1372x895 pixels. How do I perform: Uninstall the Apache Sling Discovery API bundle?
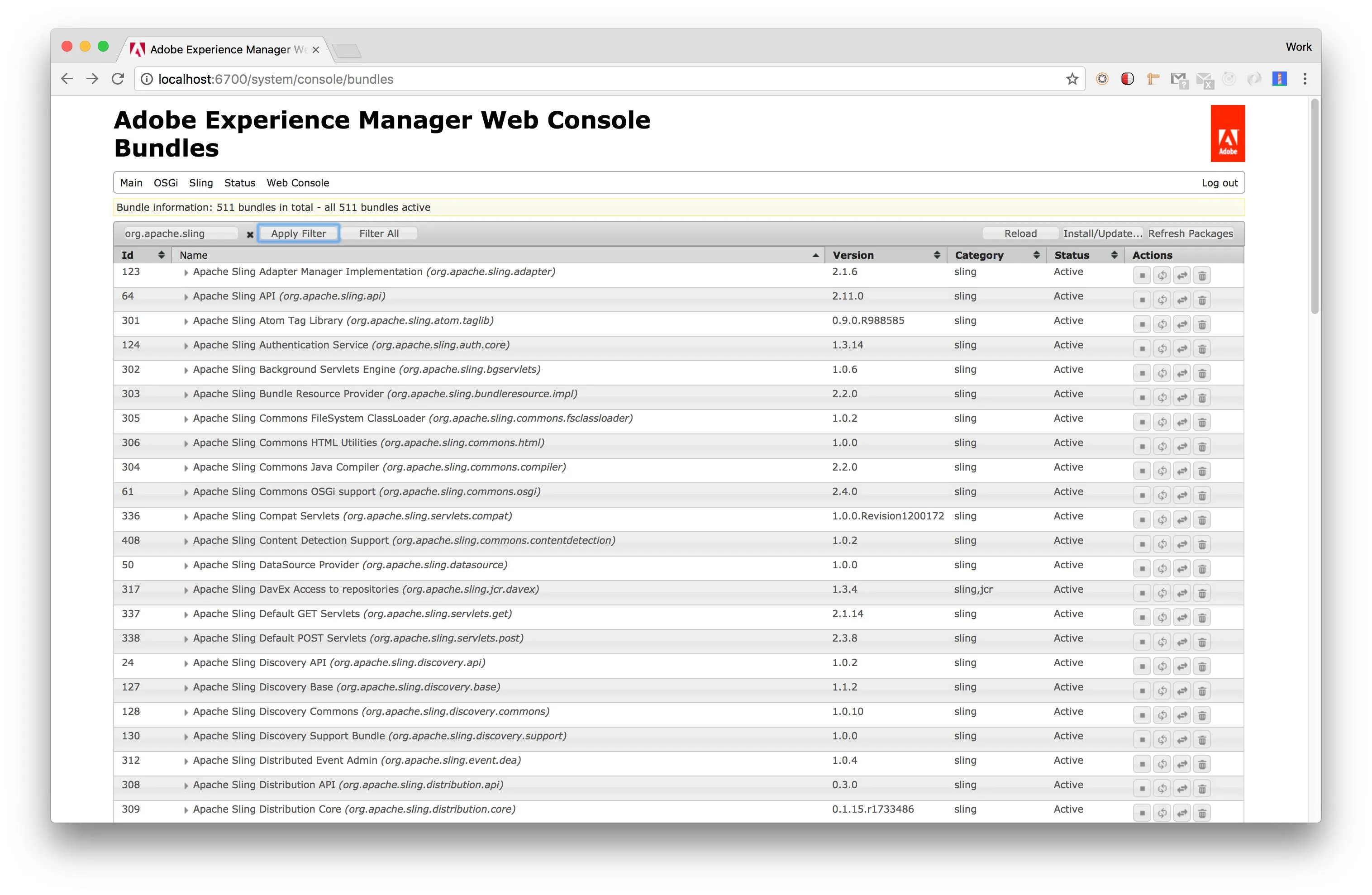pyautogui.click(x=1202, y=667)
